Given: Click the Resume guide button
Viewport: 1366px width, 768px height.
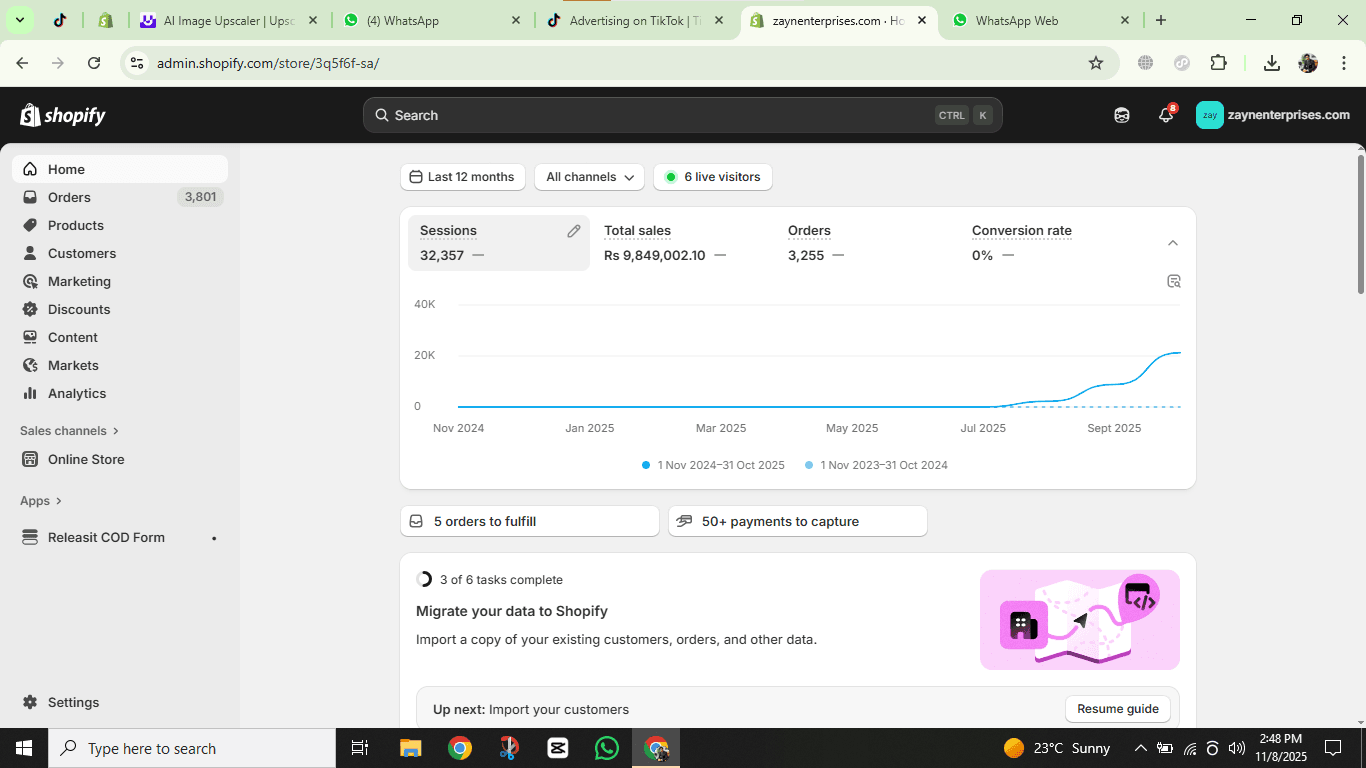Looking at the screenshot, I should (x=1117, y=708).
